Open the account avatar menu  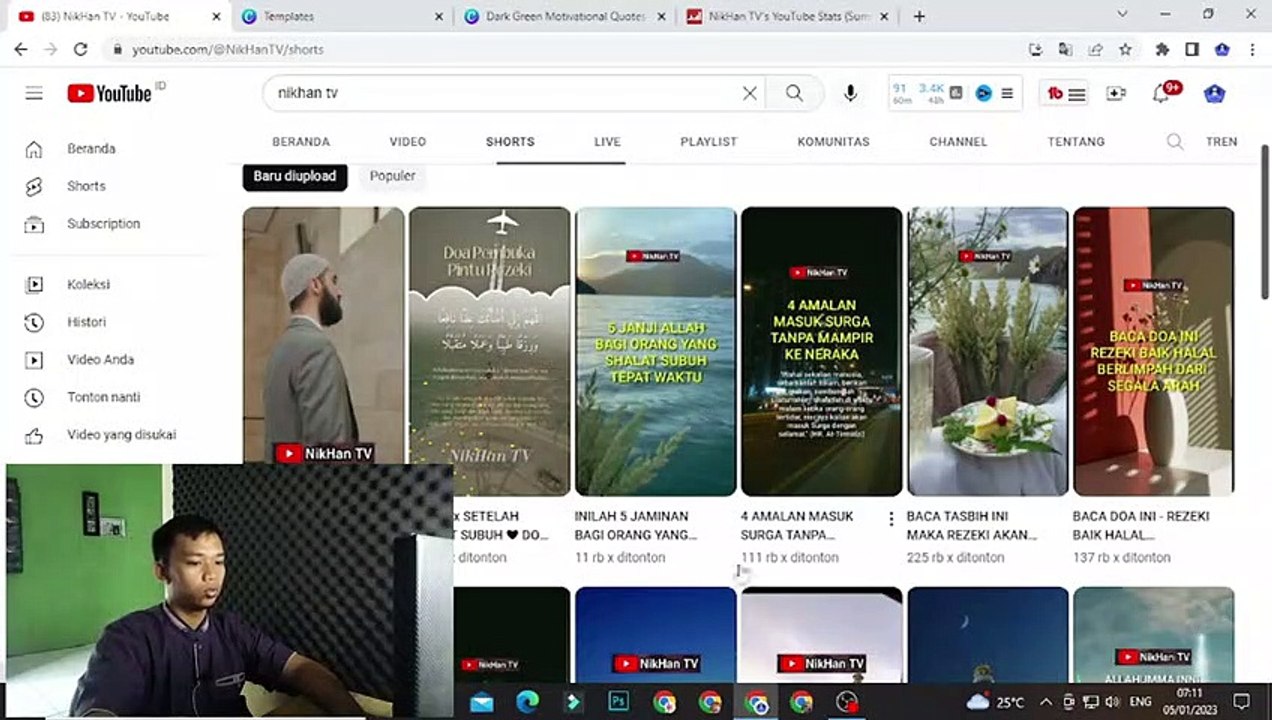[x=1214, y=93]
